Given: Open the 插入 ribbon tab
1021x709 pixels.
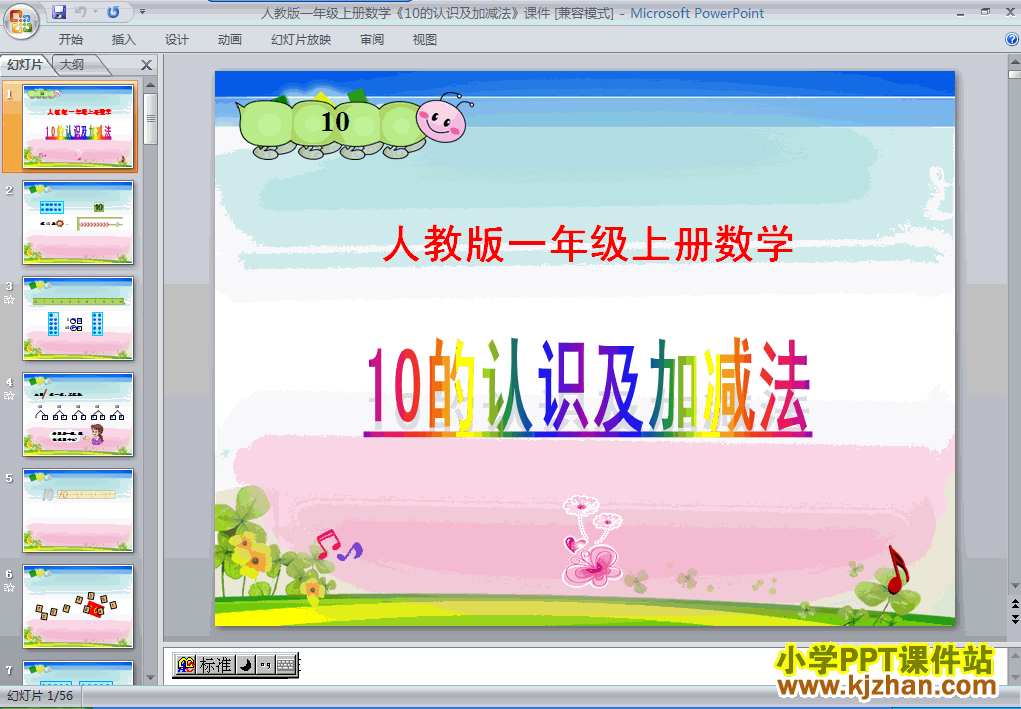Looking at the screenshot, I should (x=124, y=40).
